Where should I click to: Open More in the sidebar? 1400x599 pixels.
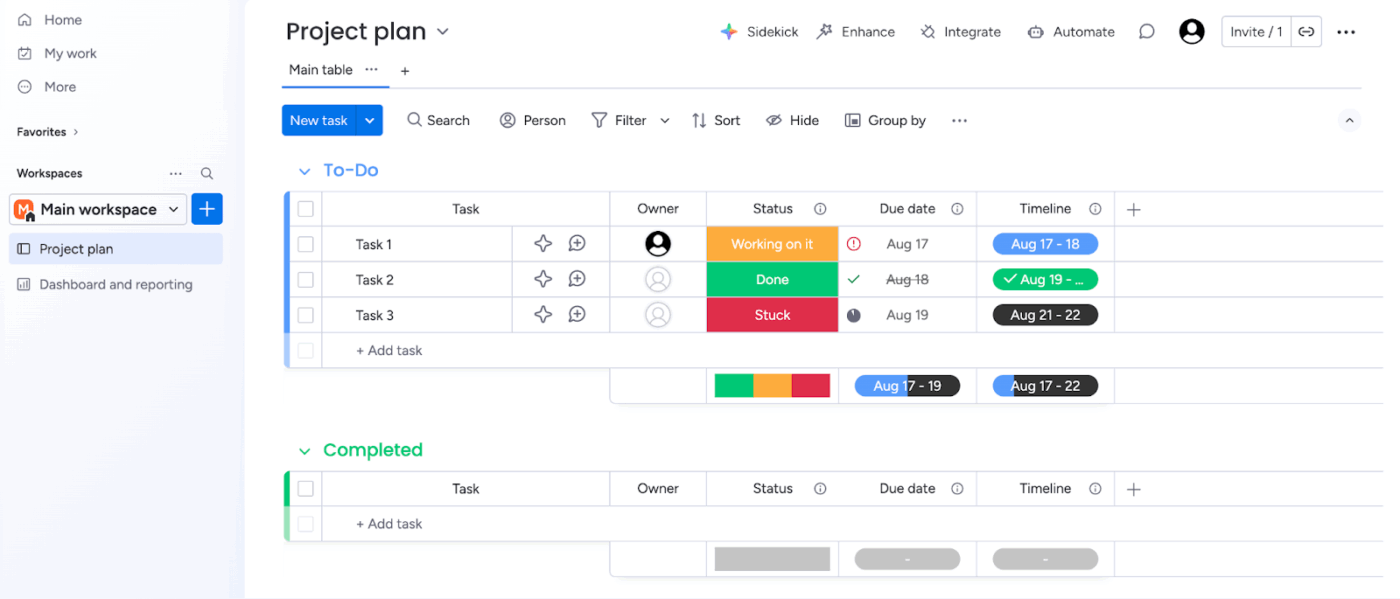[47, 87]
